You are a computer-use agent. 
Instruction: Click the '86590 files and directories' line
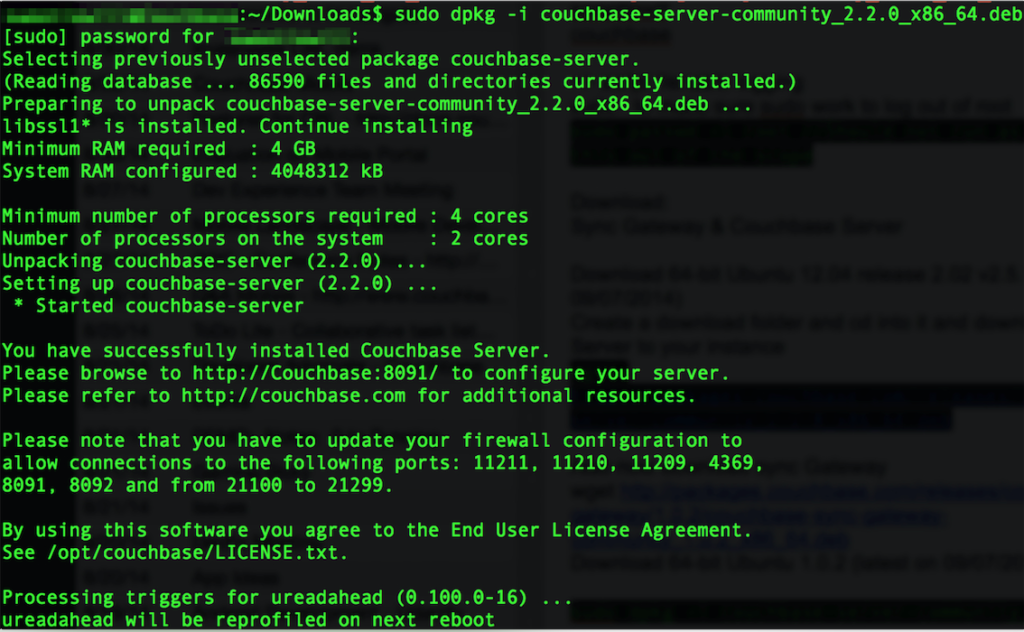point(399,82)
